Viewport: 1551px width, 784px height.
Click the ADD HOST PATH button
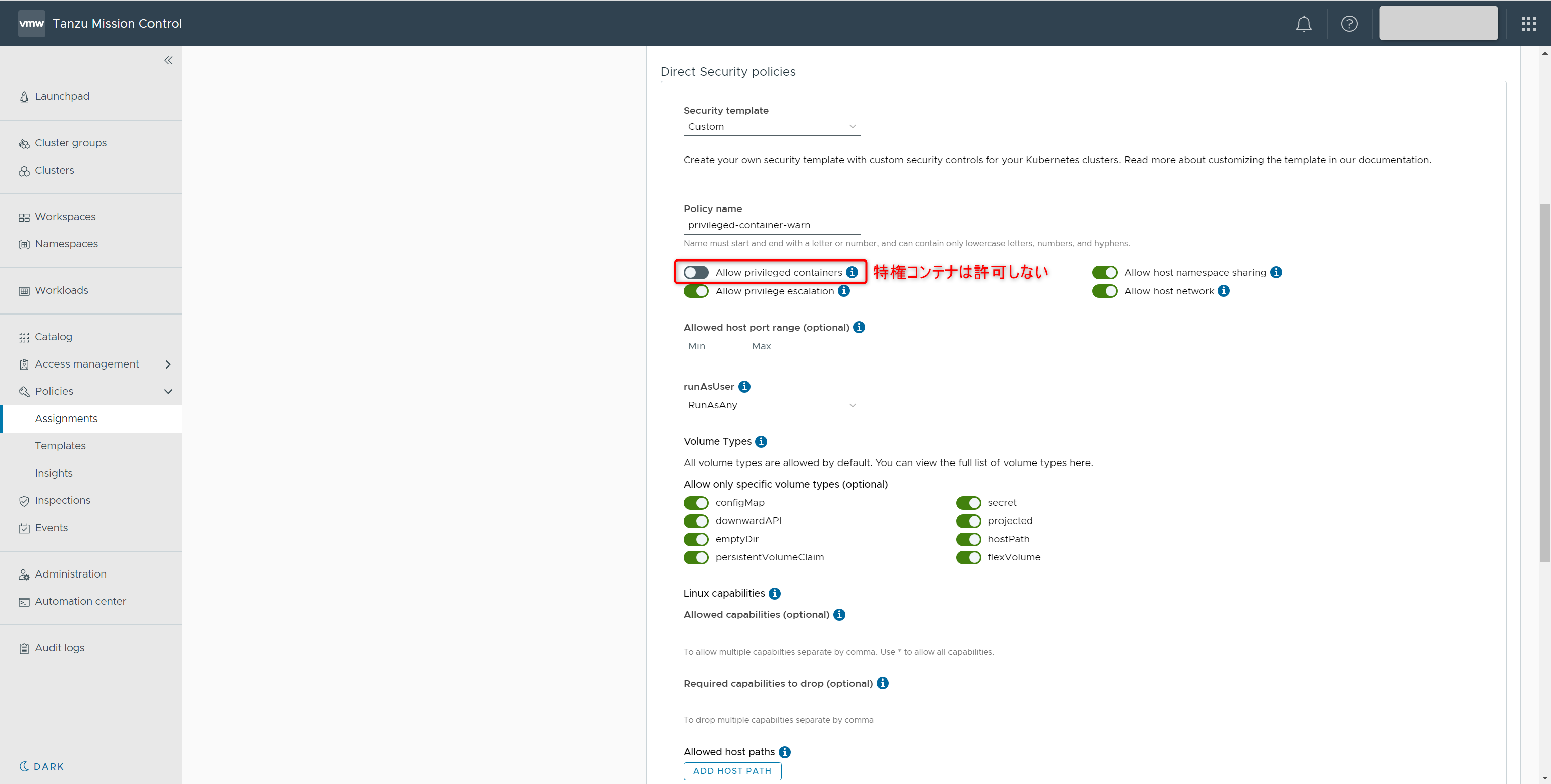point(732,771)
